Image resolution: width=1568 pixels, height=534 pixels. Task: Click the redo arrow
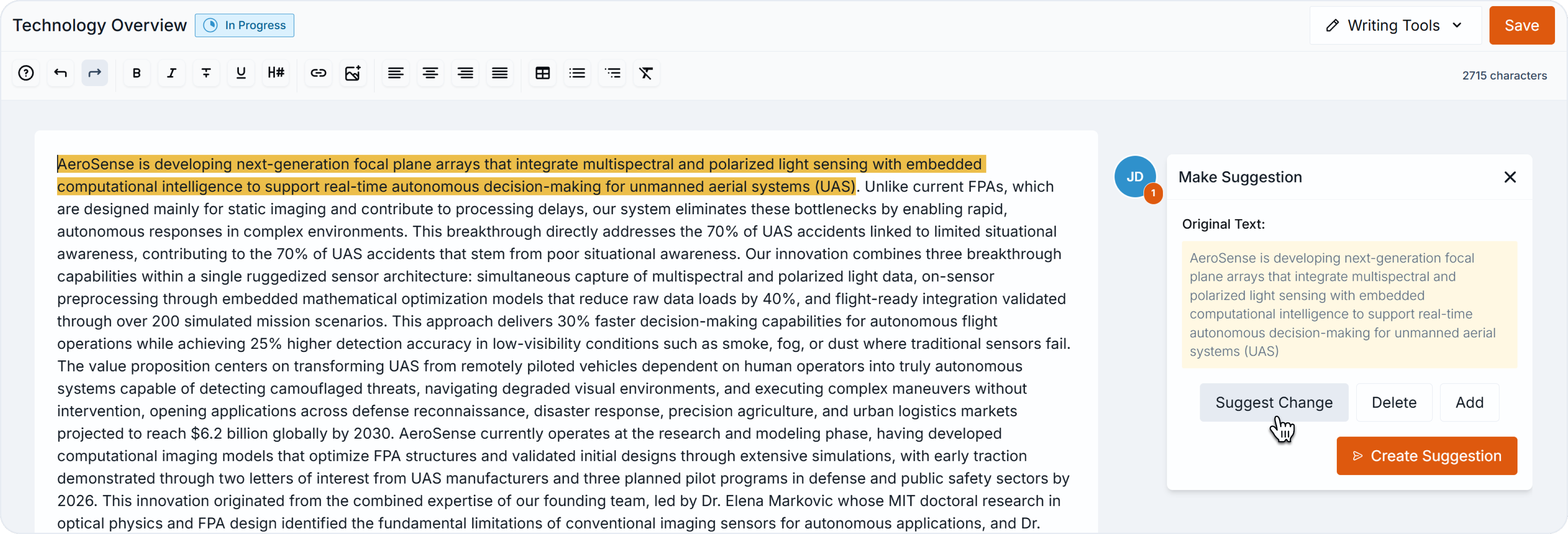94,73
